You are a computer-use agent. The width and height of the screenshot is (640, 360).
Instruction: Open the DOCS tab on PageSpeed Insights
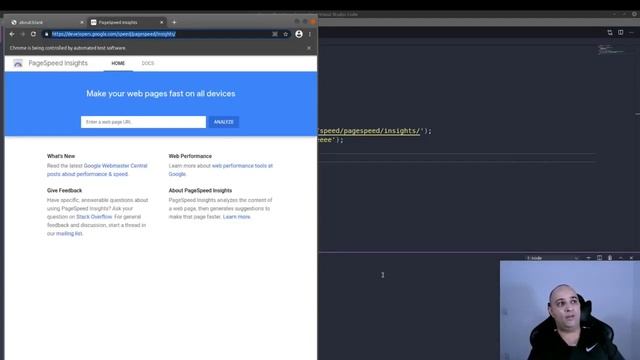point(148,63)
